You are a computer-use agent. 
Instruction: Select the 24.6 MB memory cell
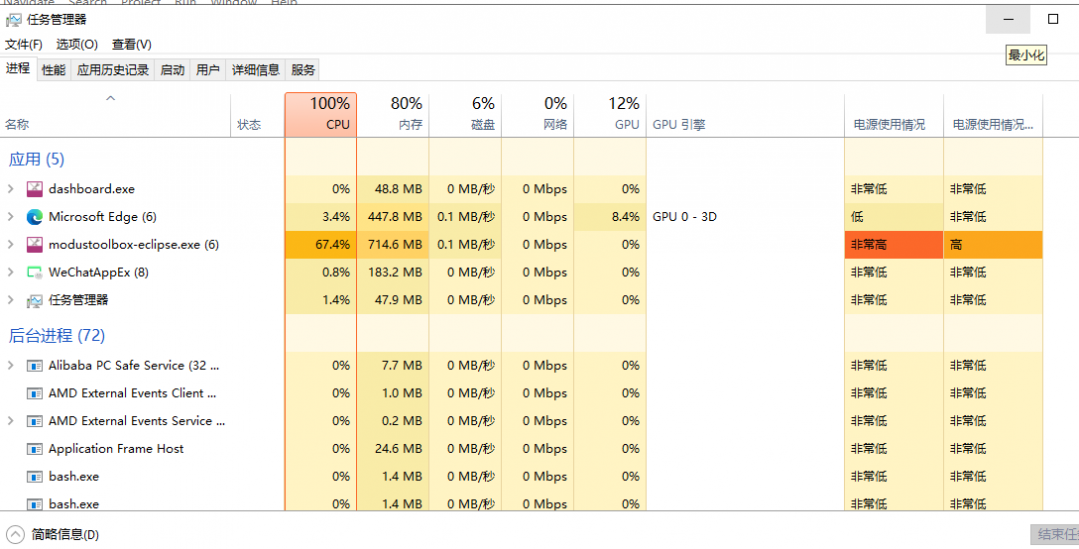pyautogui.click(x=393, y=449)
